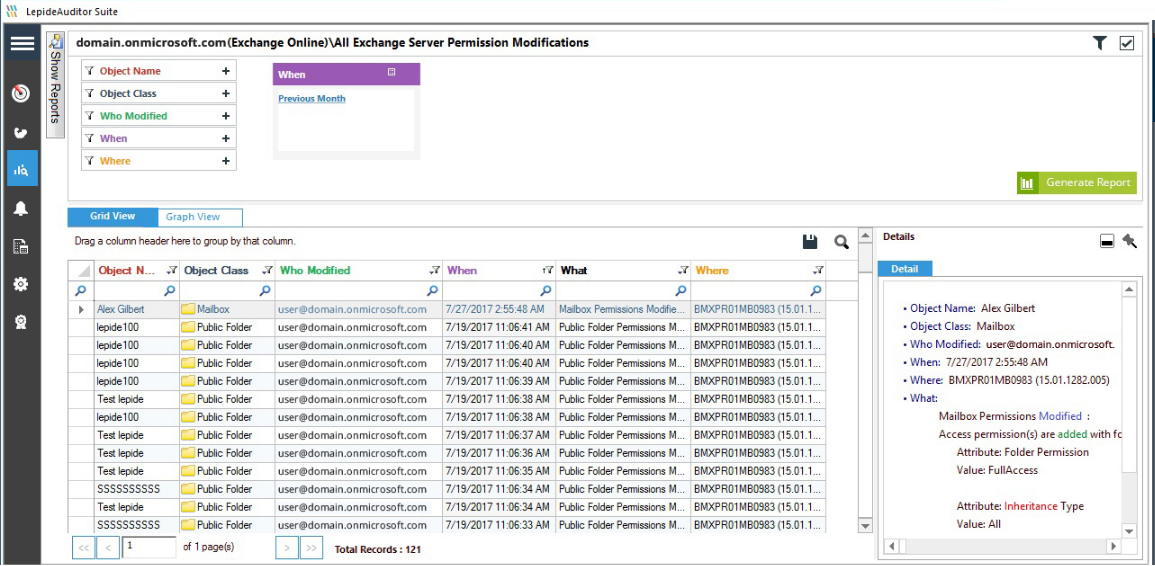This screenshot has height=566, width=1155.
Task: Click the When column search field
Action: click(498, 290)
